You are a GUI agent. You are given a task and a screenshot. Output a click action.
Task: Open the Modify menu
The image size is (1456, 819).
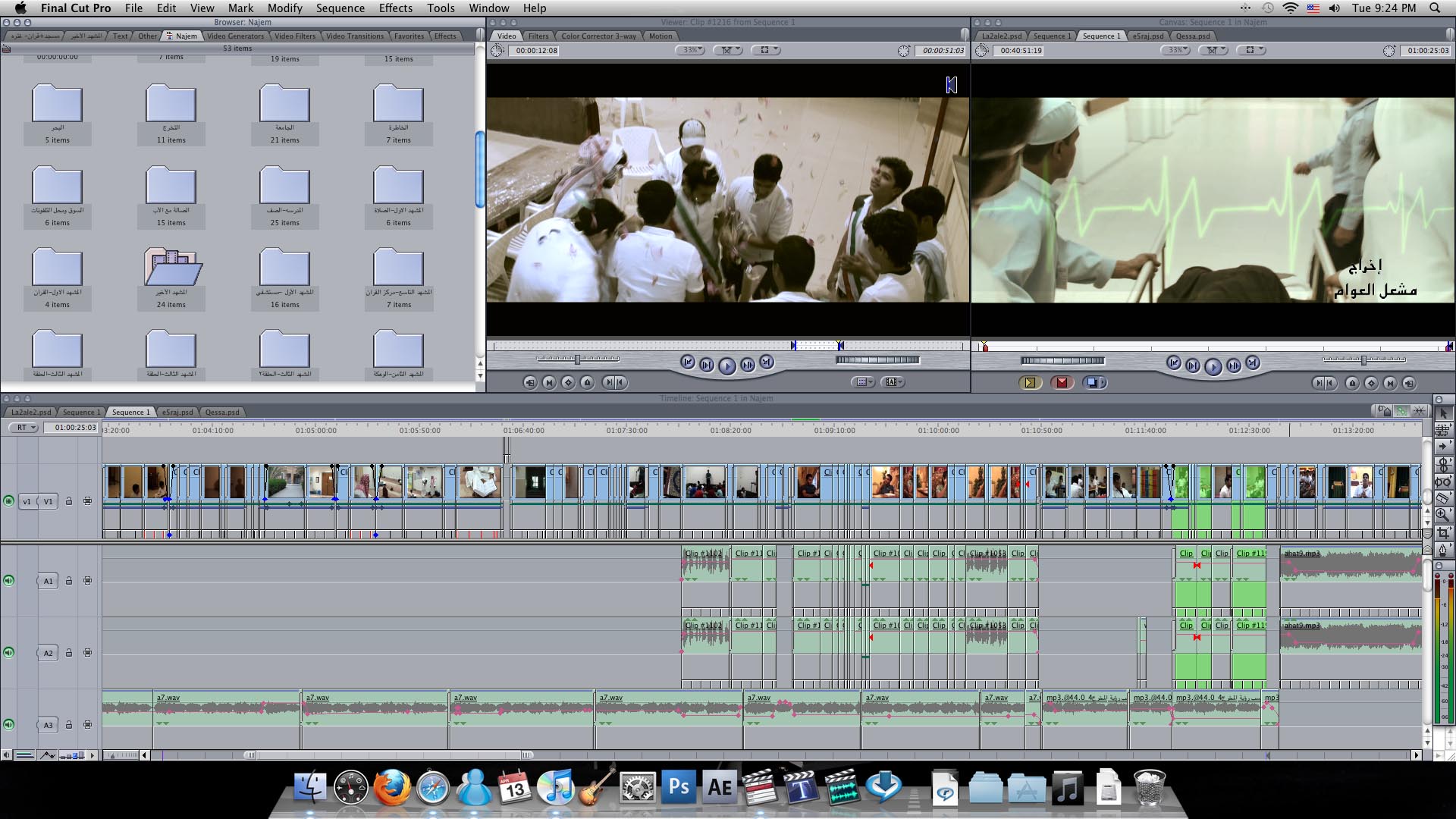(x=284, y=8)
